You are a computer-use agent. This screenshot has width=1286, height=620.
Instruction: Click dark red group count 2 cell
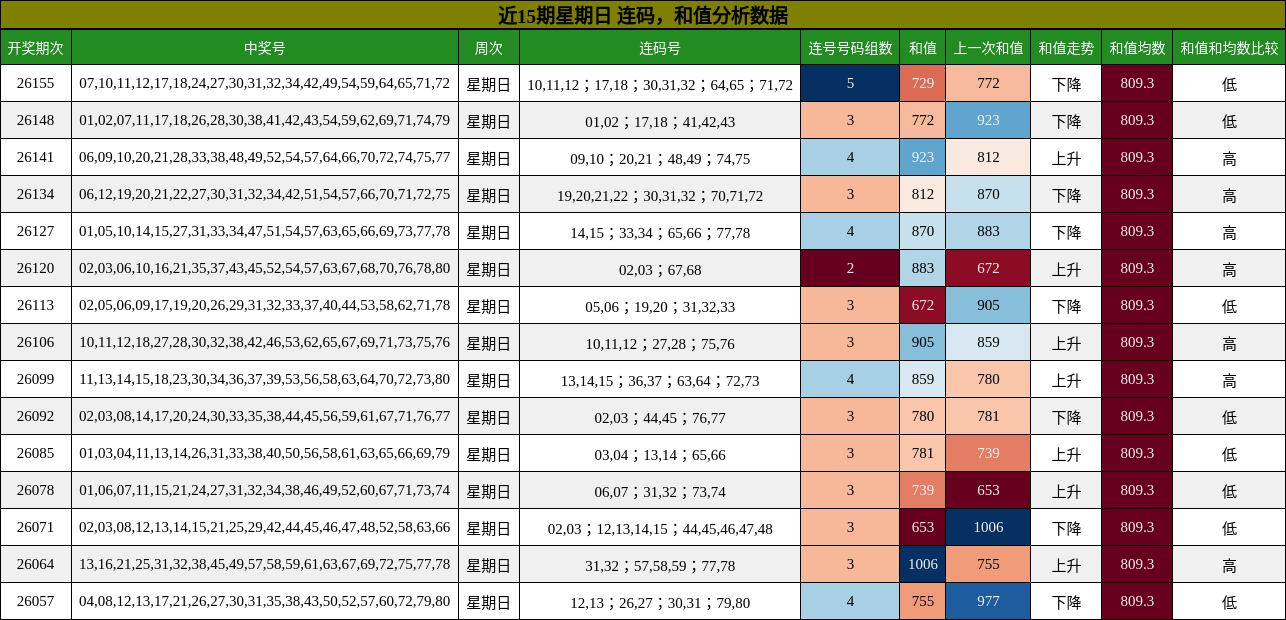pyautogui.click(x=850, y=269)
